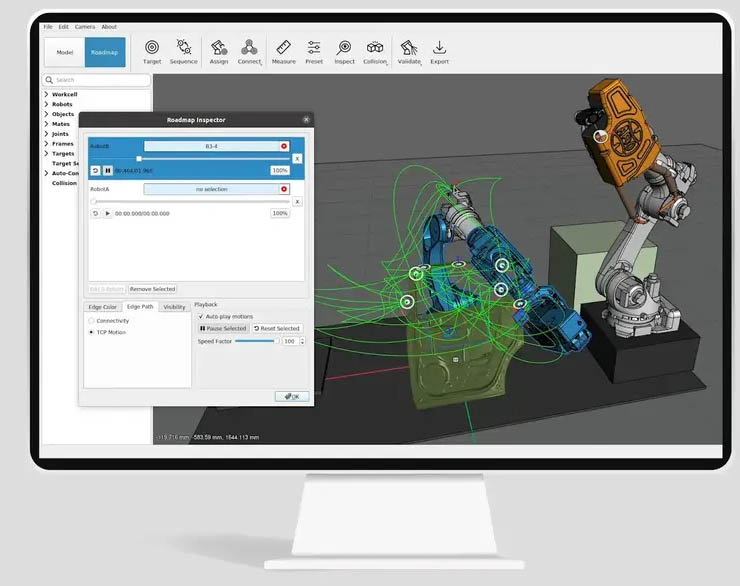Expand the Targets tree node
Image resolution: width=740 pixels, height=586 pixels.
click(x=46, y=153)
